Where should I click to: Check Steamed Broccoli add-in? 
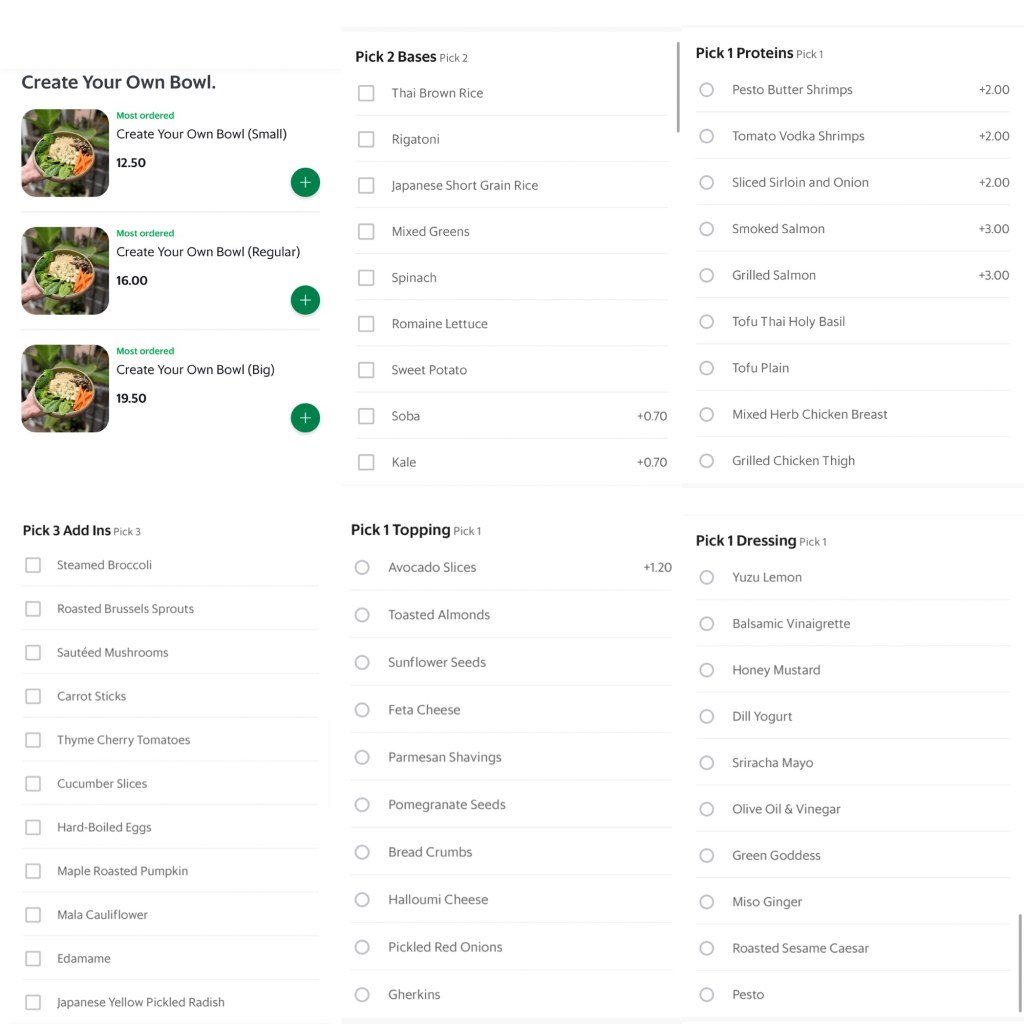pyautogui.click(x=33, y=565)
